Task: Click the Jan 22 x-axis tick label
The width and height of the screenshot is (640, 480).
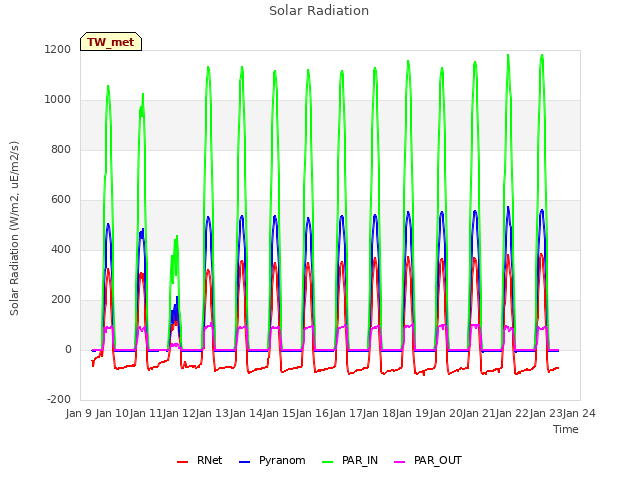Action: coord(512,413)
